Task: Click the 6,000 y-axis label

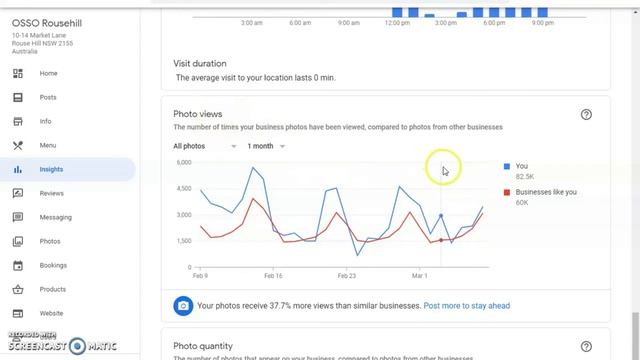Action: click(x=184, y=162)
